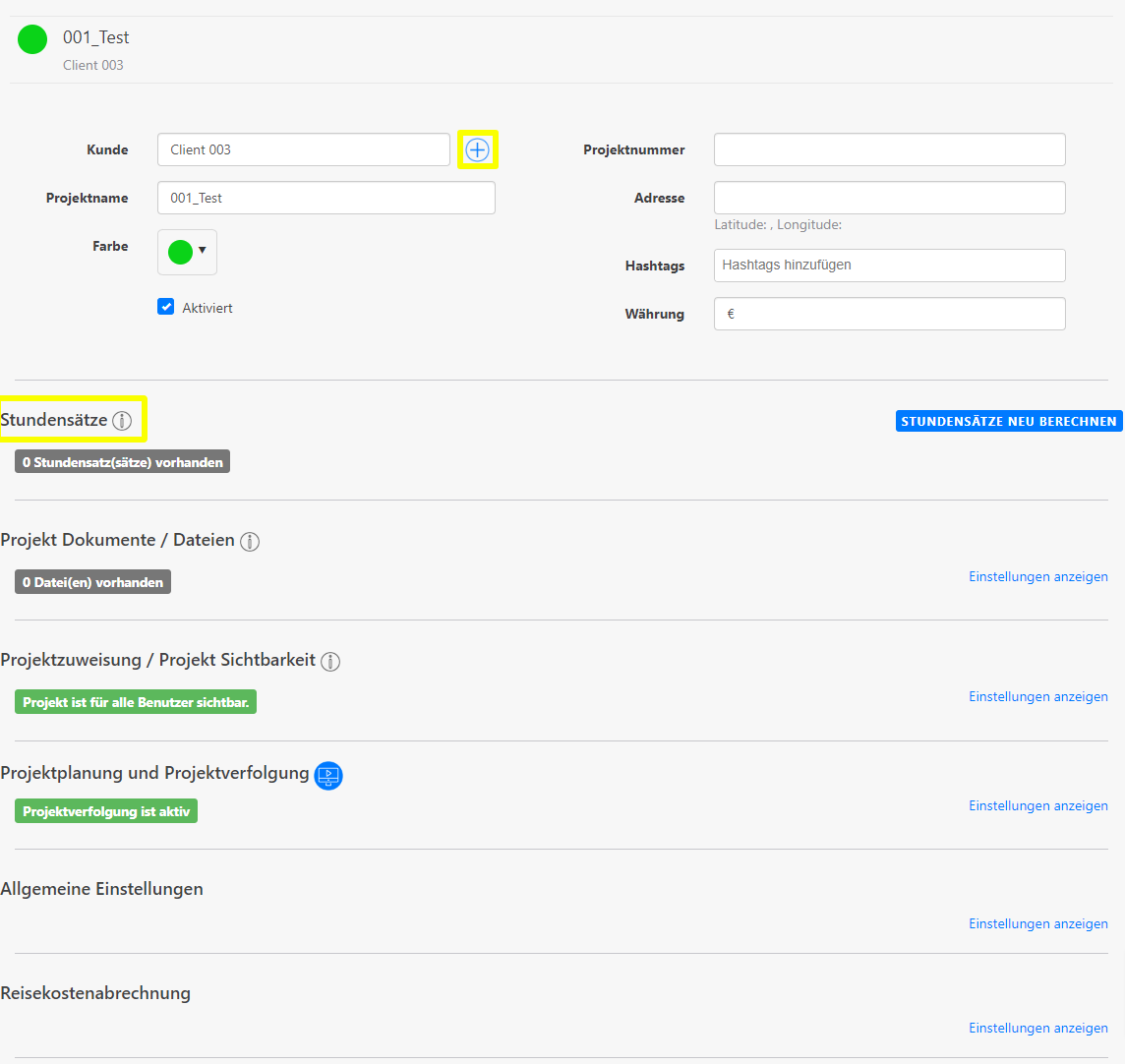Click STUNDENSÄTZE NEU BERECHNEN button
This screenshot has width=1125, height=1064.
[x=1008, y=421]
